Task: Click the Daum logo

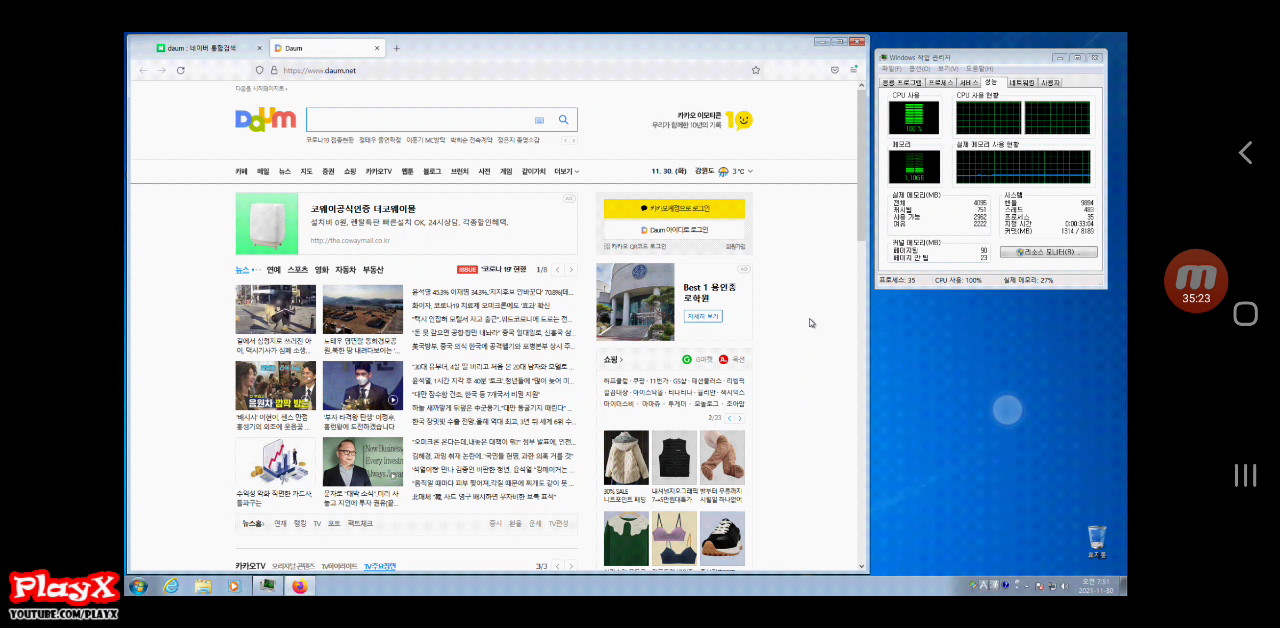Action: coord(266,120)
